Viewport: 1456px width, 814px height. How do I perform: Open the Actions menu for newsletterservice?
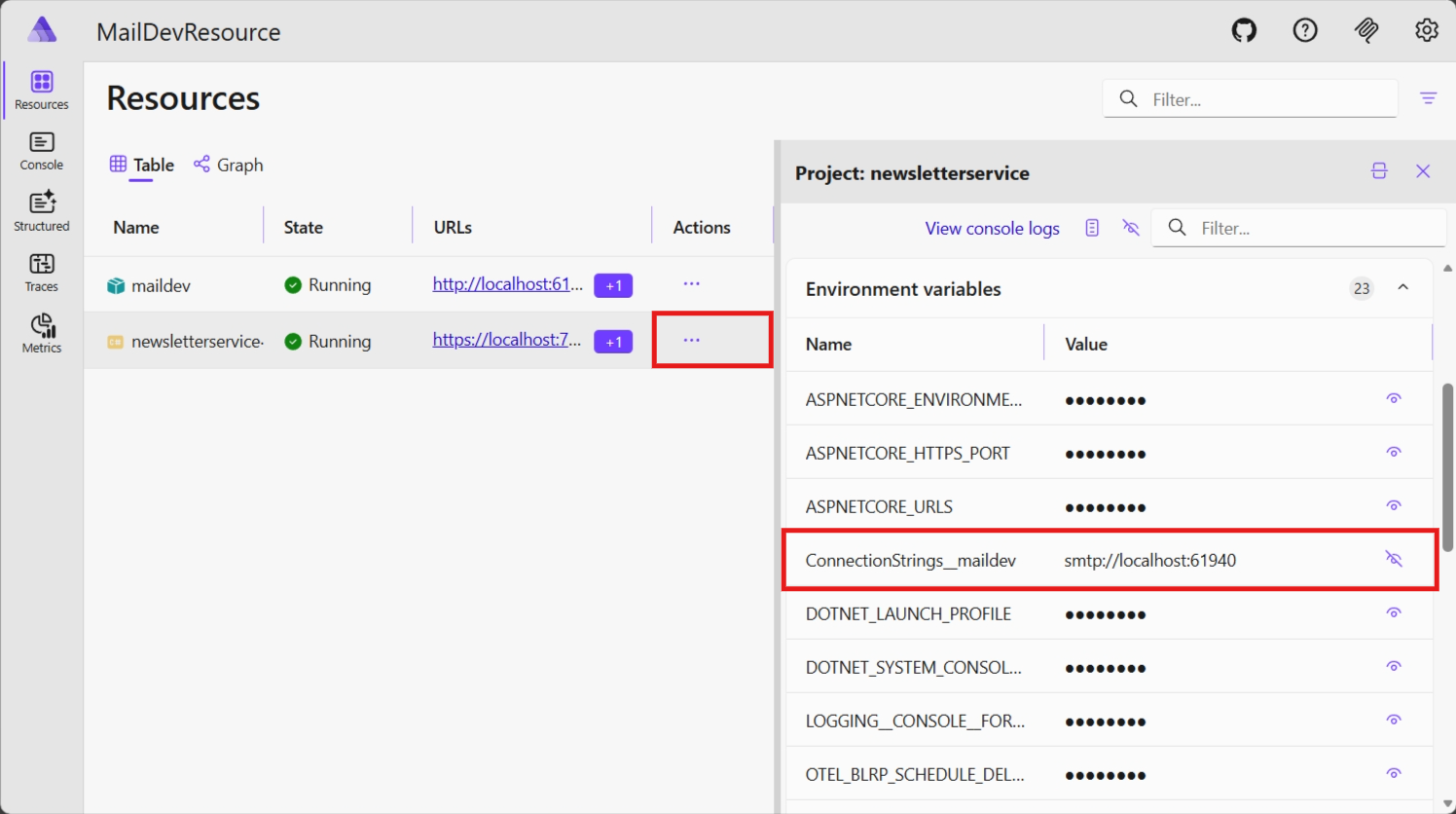tap(691, 340)
